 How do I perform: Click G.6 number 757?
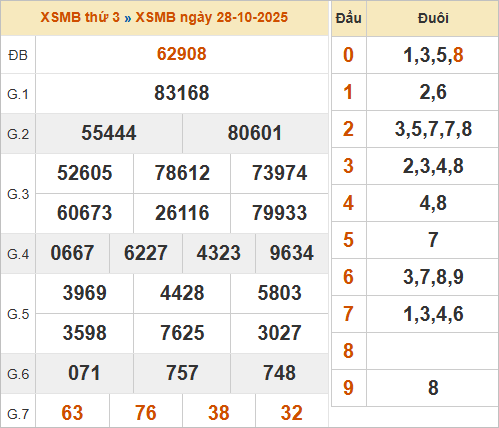[182, 373]
